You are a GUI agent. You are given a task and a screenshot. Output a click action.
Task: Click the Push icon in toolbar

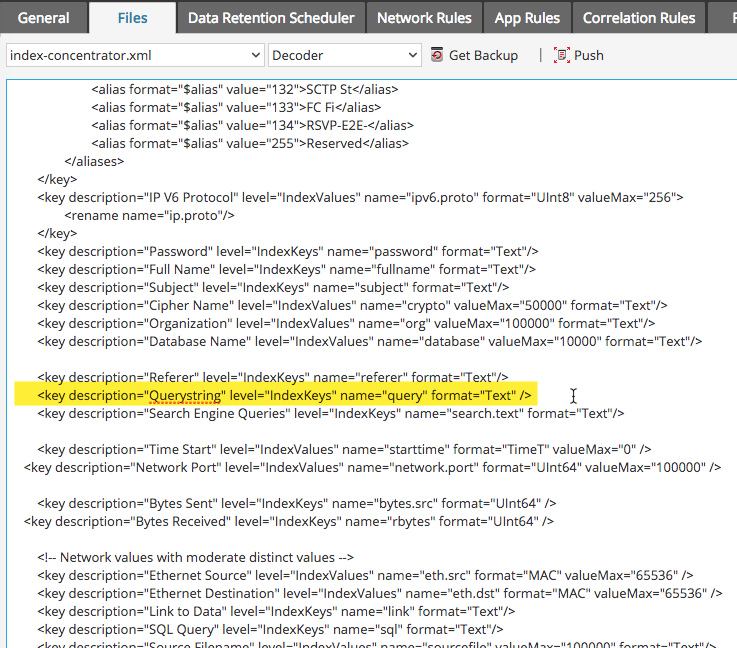562,55
